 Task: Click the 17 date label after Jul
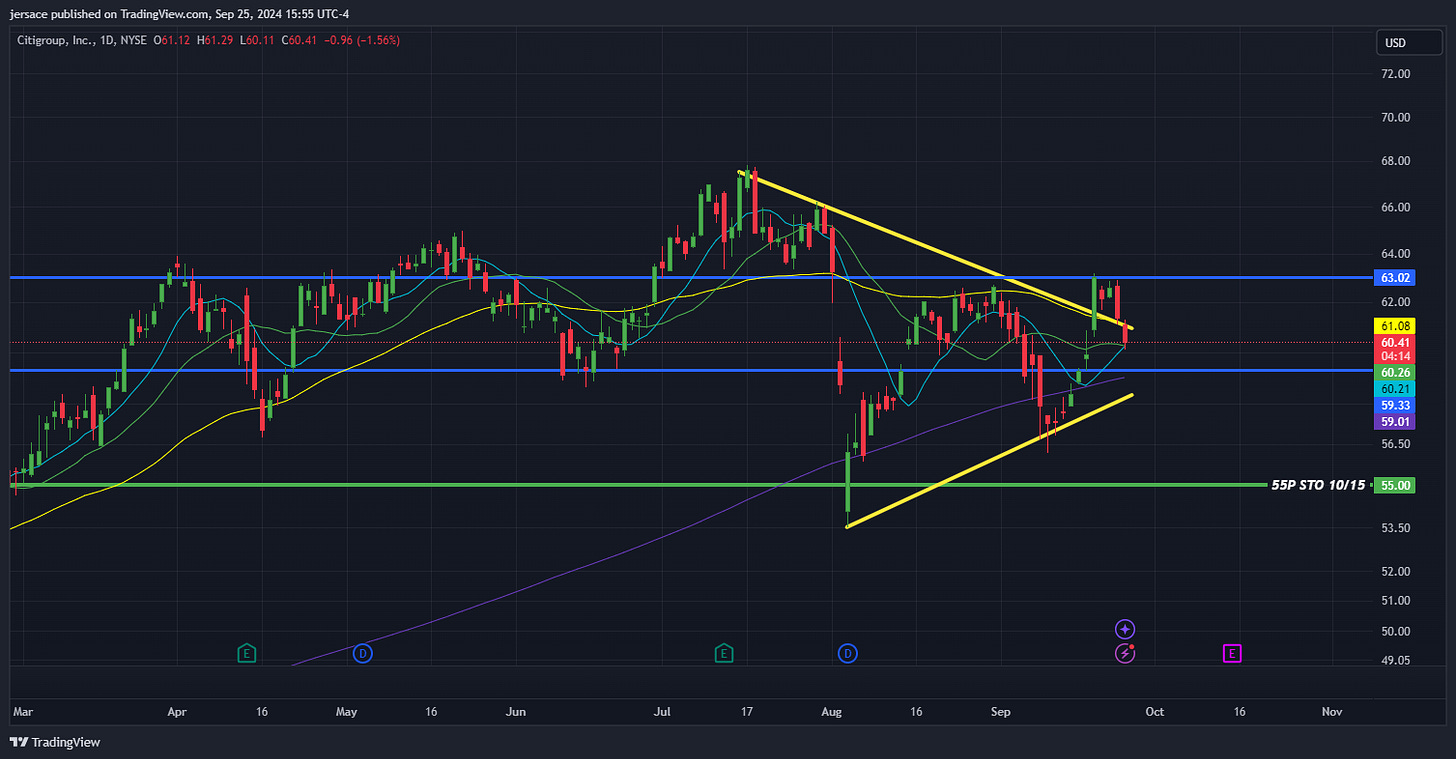pos(745,712)
